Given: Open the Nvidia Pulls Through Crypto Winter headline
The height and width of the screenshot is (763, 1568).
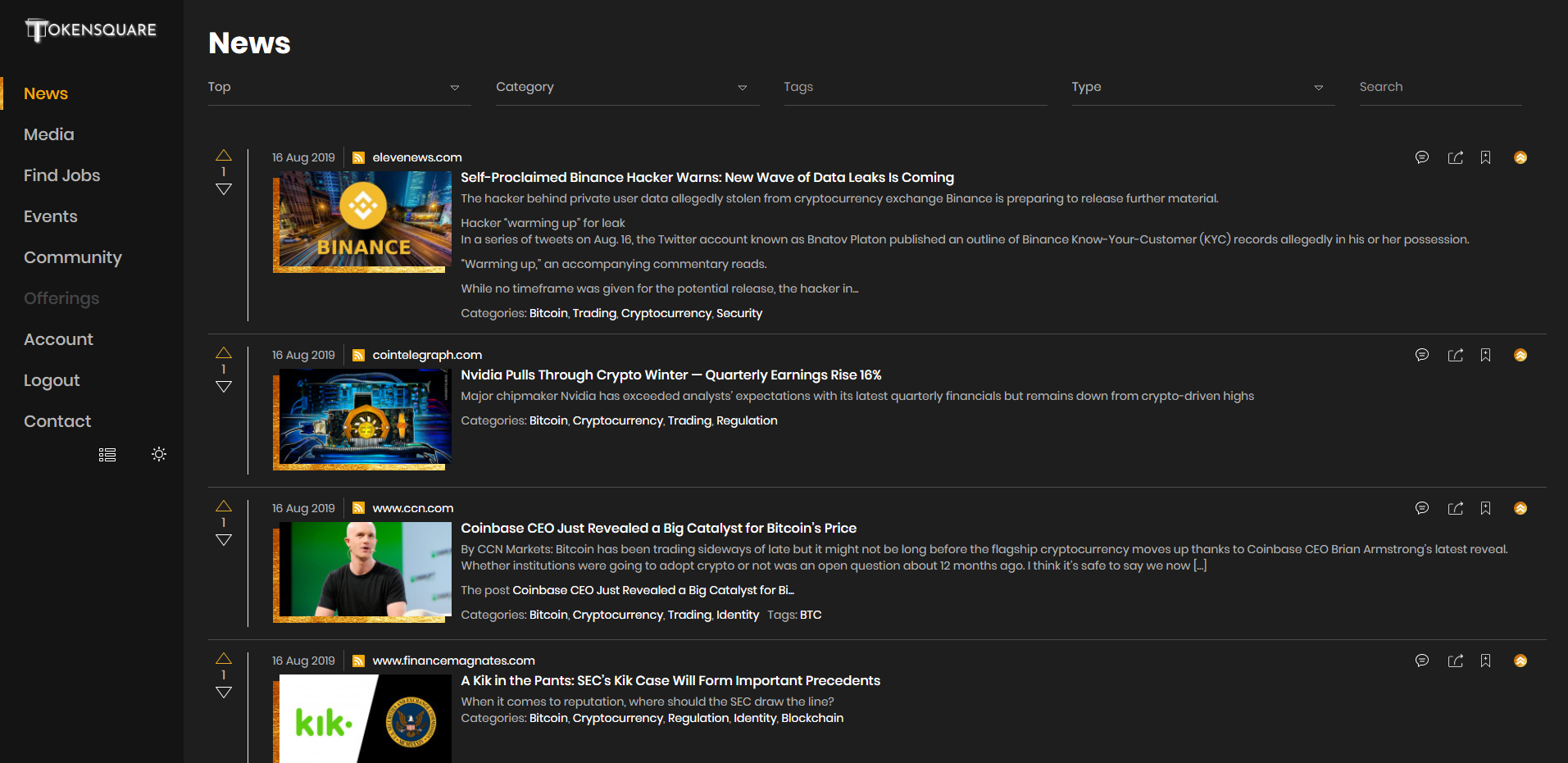Looking at the screenshot, I should pos(670,375).
